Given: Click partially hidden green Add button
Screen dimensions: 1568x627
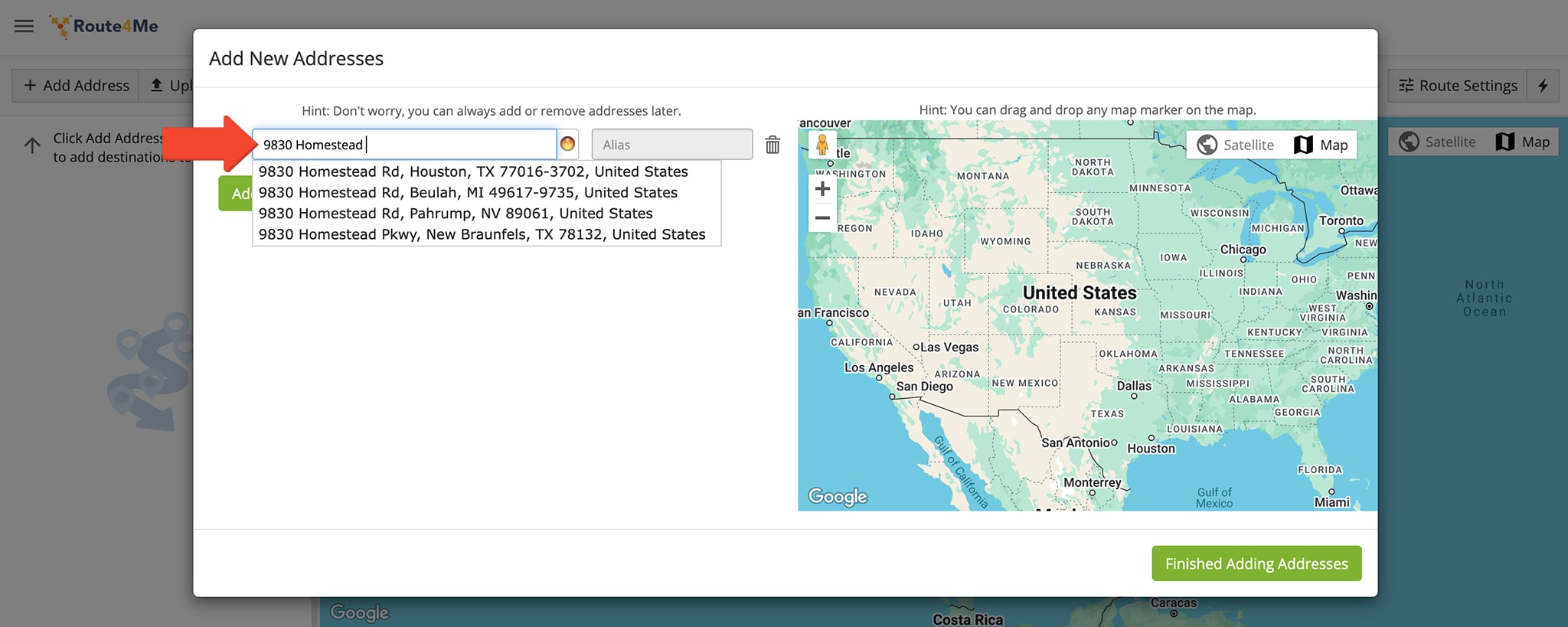Looking at the screenshot, I should tap(236, 194).
